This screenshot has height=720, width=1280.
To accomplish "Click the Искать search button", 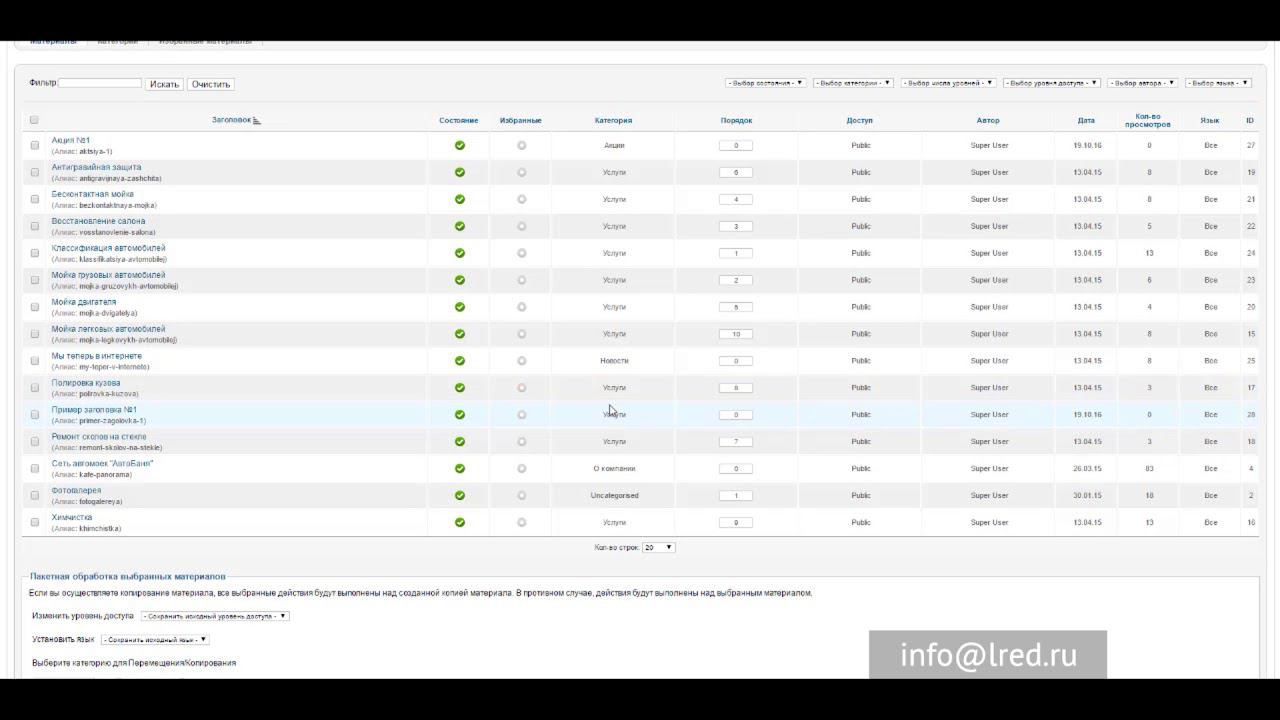I will tap(164, 84).
